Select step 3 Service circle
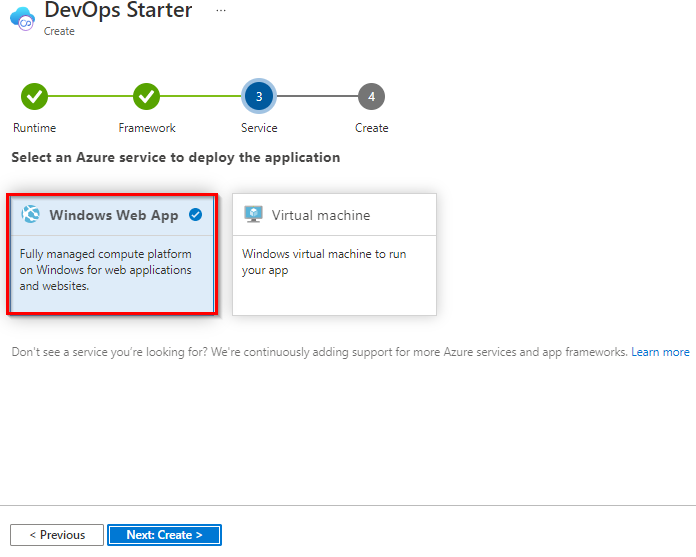696x557 pixels. pos(259,96)
